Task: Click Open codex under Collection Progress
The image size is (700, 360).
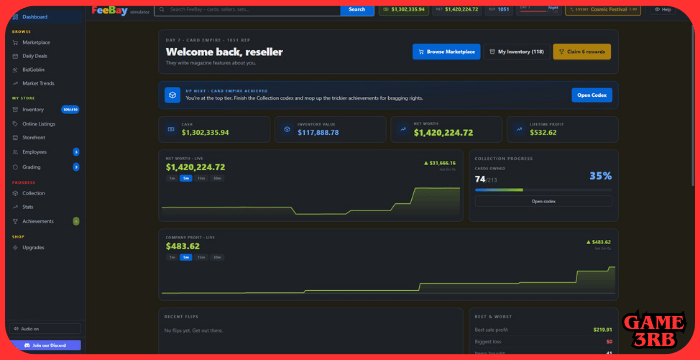Action: (543, 201)
